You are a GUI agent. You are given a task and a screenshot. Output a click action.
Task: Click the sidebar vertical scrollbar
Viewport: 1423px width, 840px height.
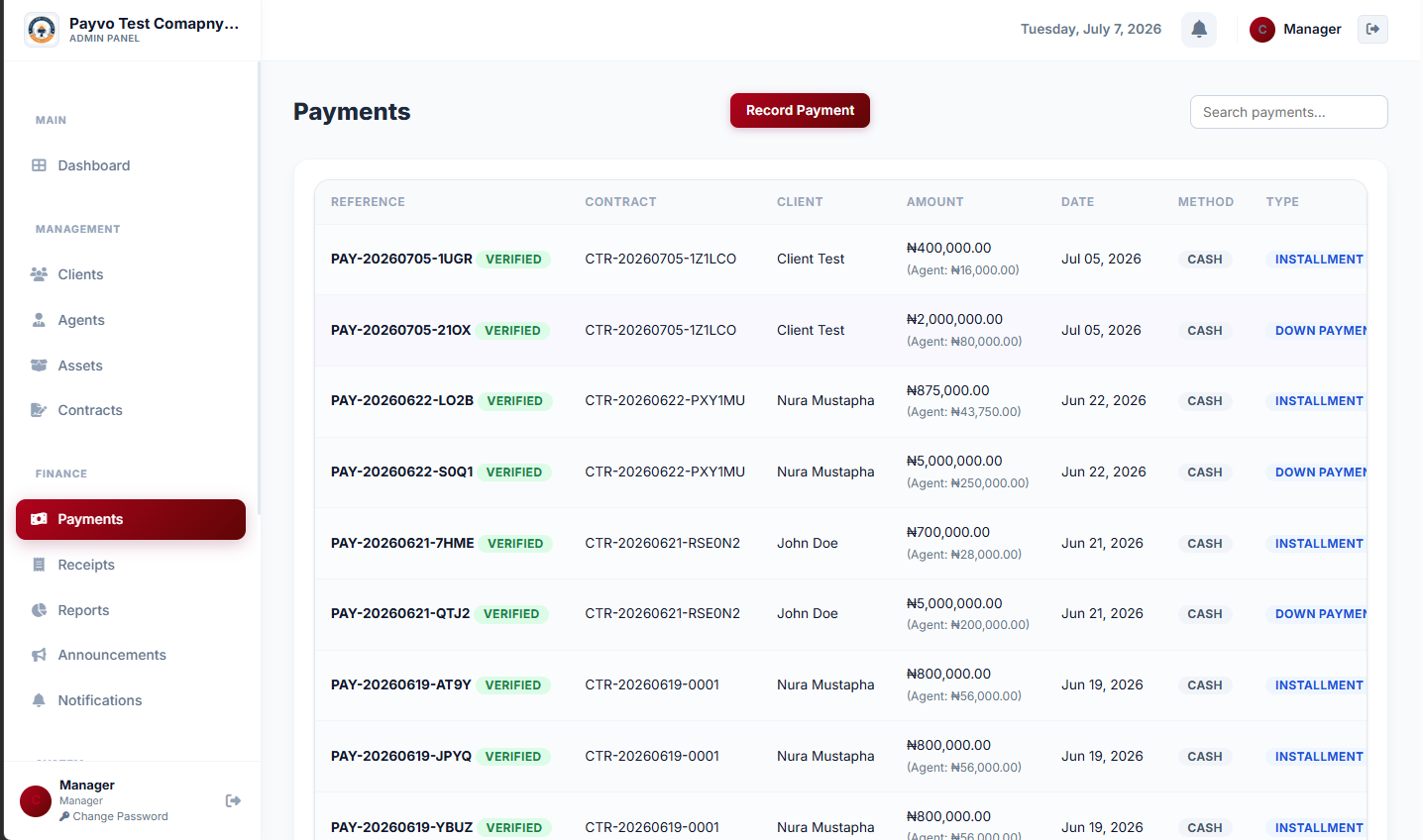click(259, 287)
